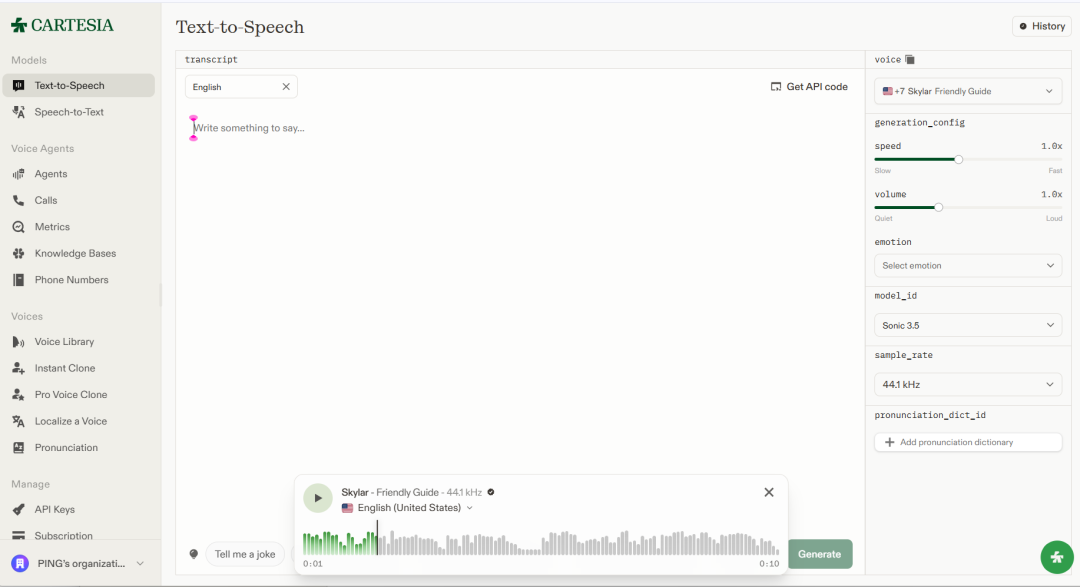Click the audio waveform progress bar
This screenshot has width=1080, height=587.
click(541, 543)
